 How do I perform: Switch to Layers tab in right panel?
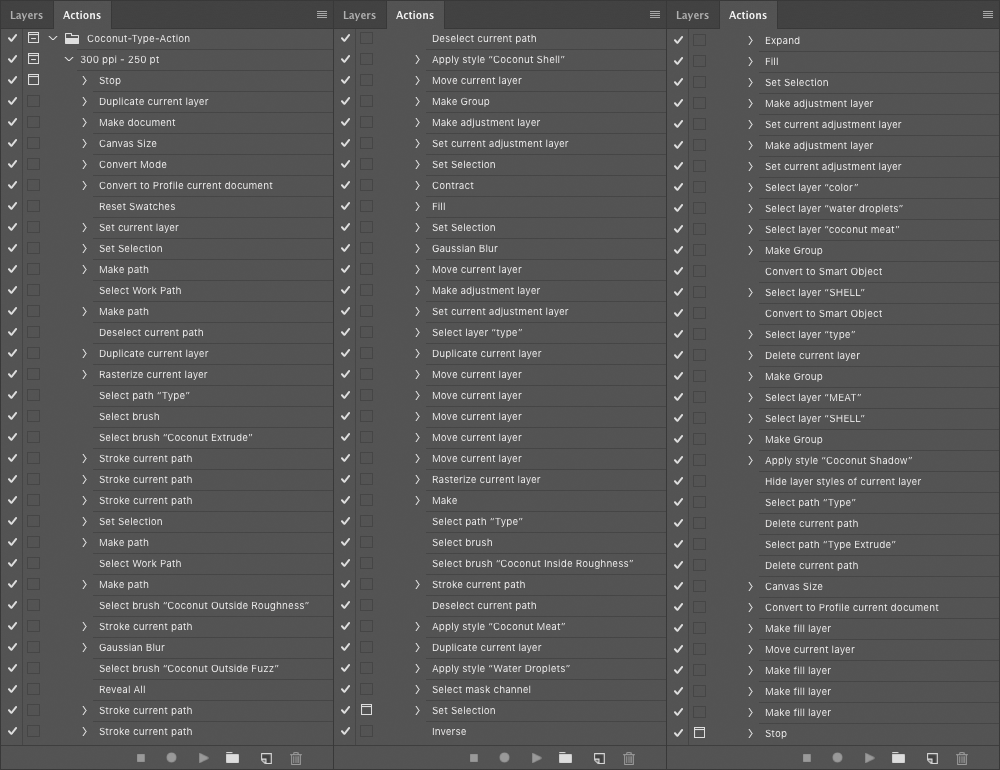point(692,15)
